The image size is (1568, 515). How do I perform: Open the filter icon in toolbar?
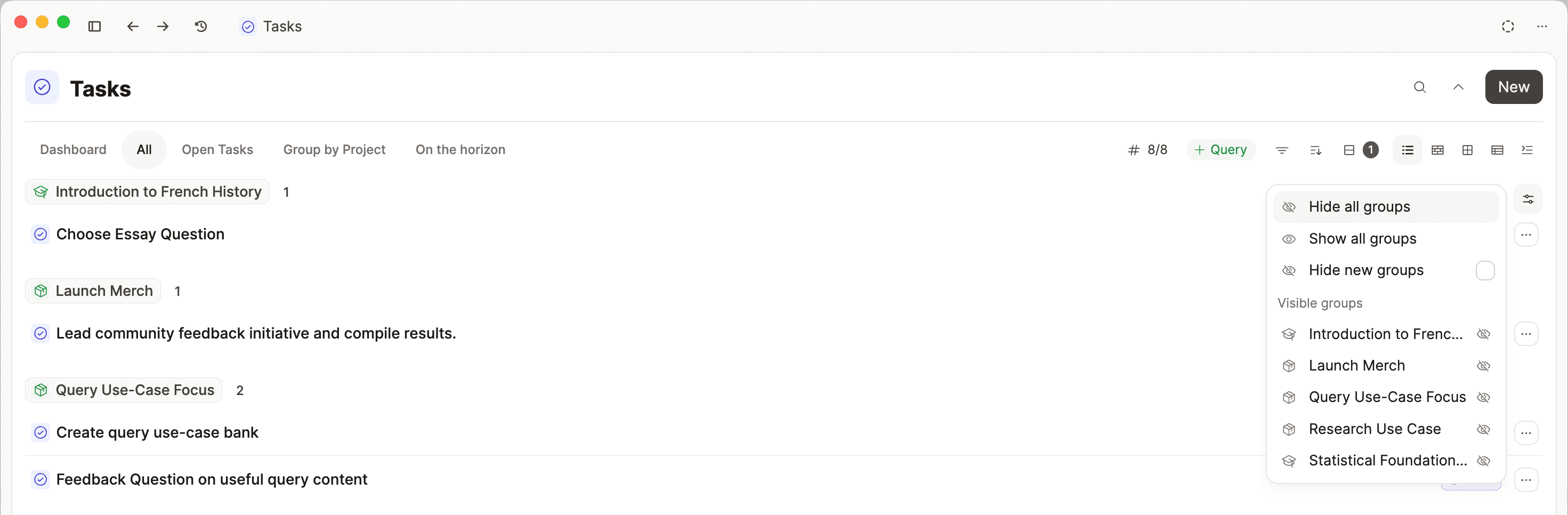point(1281,150)
